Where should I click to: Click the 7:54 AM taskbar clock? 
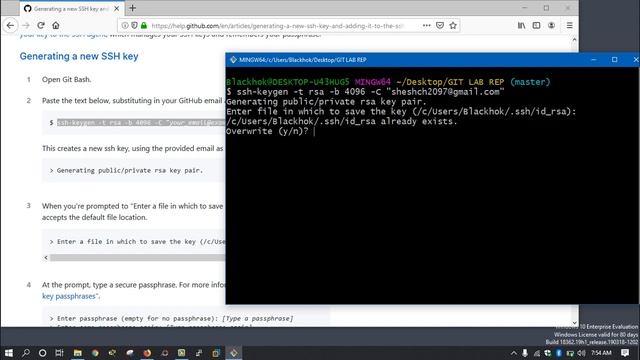[x=602, y=353]
